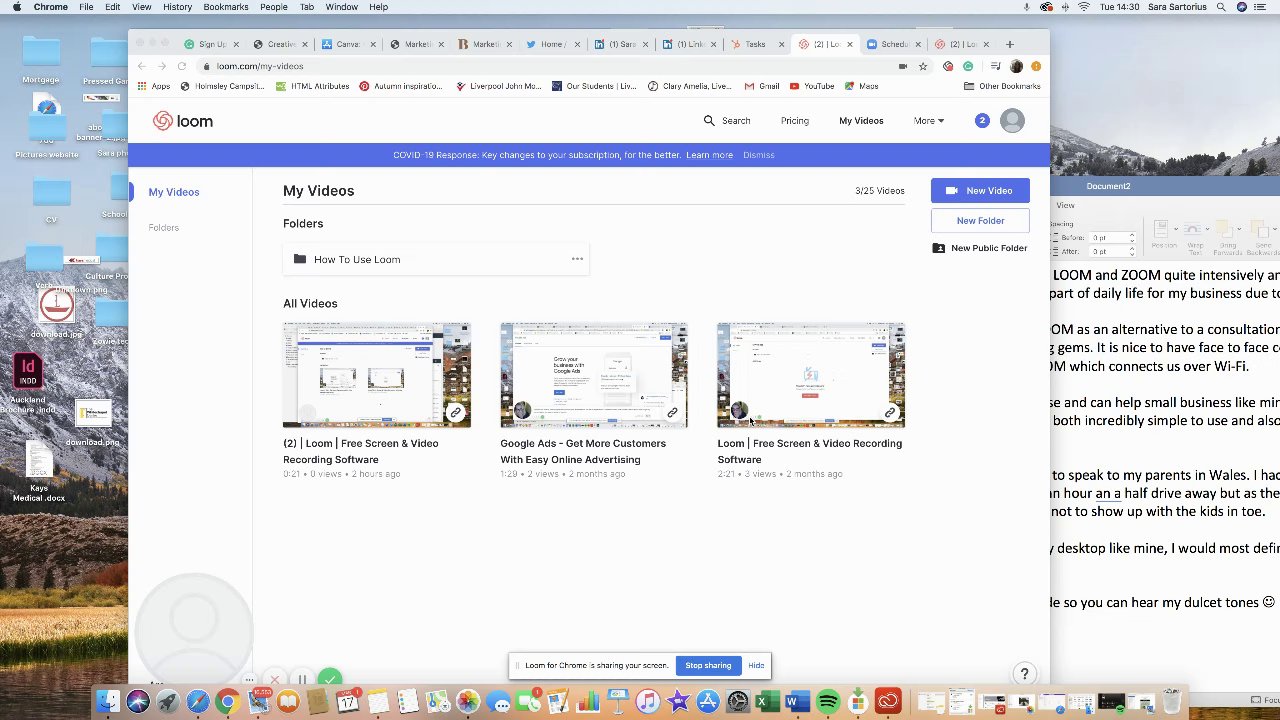This screenshot has width=1280, height=720.
Task: Click the Loom logo
Action: (183, 121)
